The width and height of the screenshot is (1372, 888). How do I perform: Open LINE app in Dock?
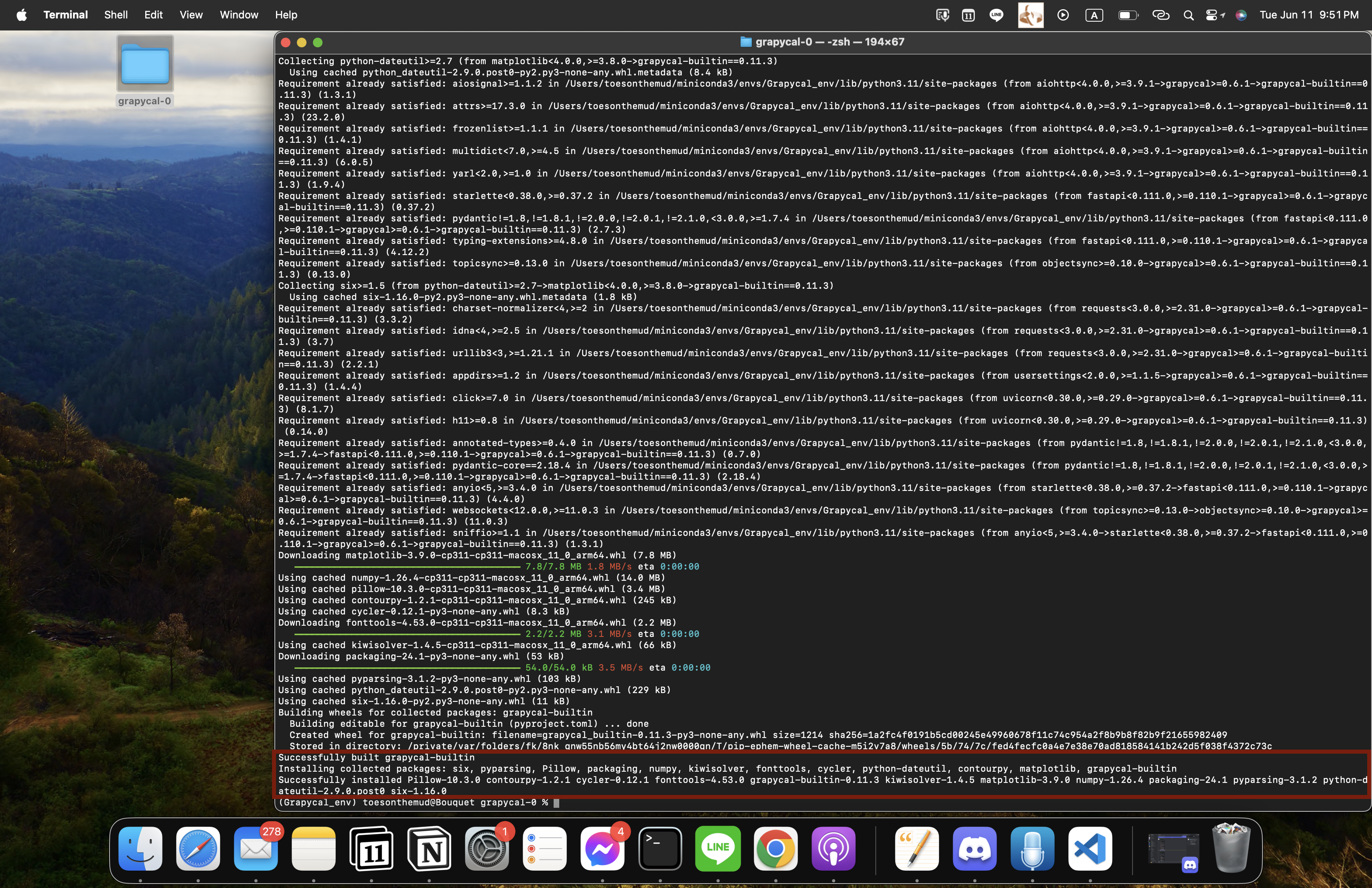(718, 848)
